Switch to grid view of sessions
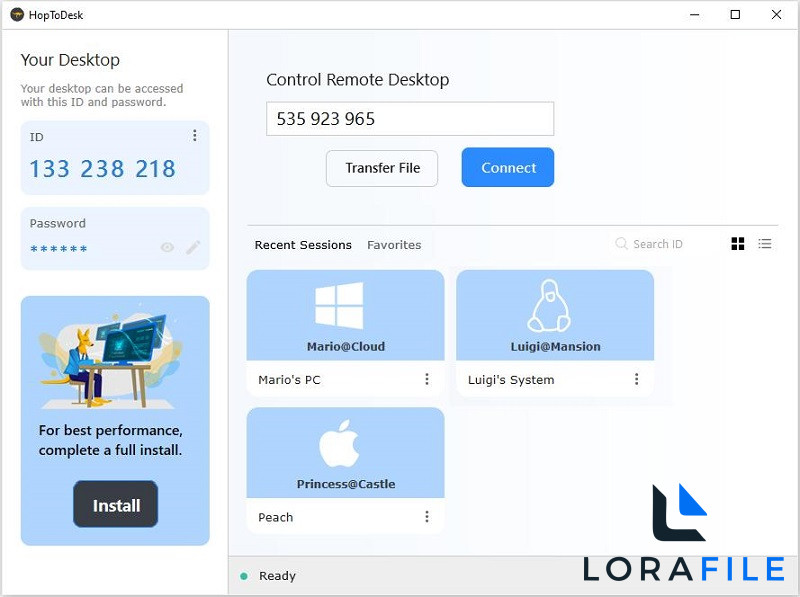The image size is (800, 597). [x=738, y=244]
